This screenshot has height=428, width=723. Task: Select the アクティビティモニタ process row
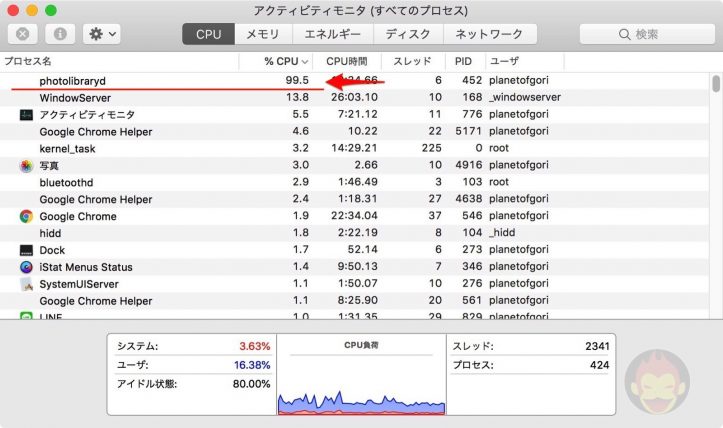pos(354,115)
